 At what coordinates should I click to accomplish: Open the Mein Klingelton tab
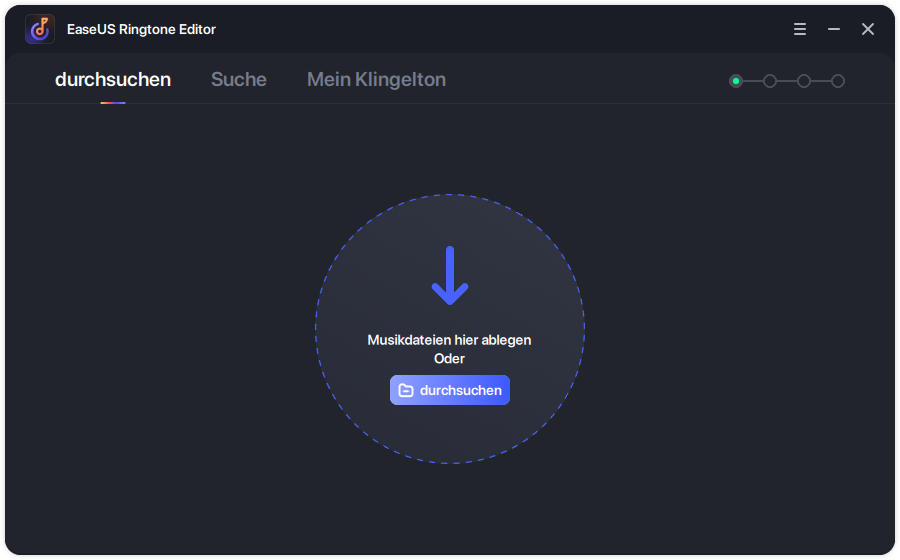click(376, 79)
